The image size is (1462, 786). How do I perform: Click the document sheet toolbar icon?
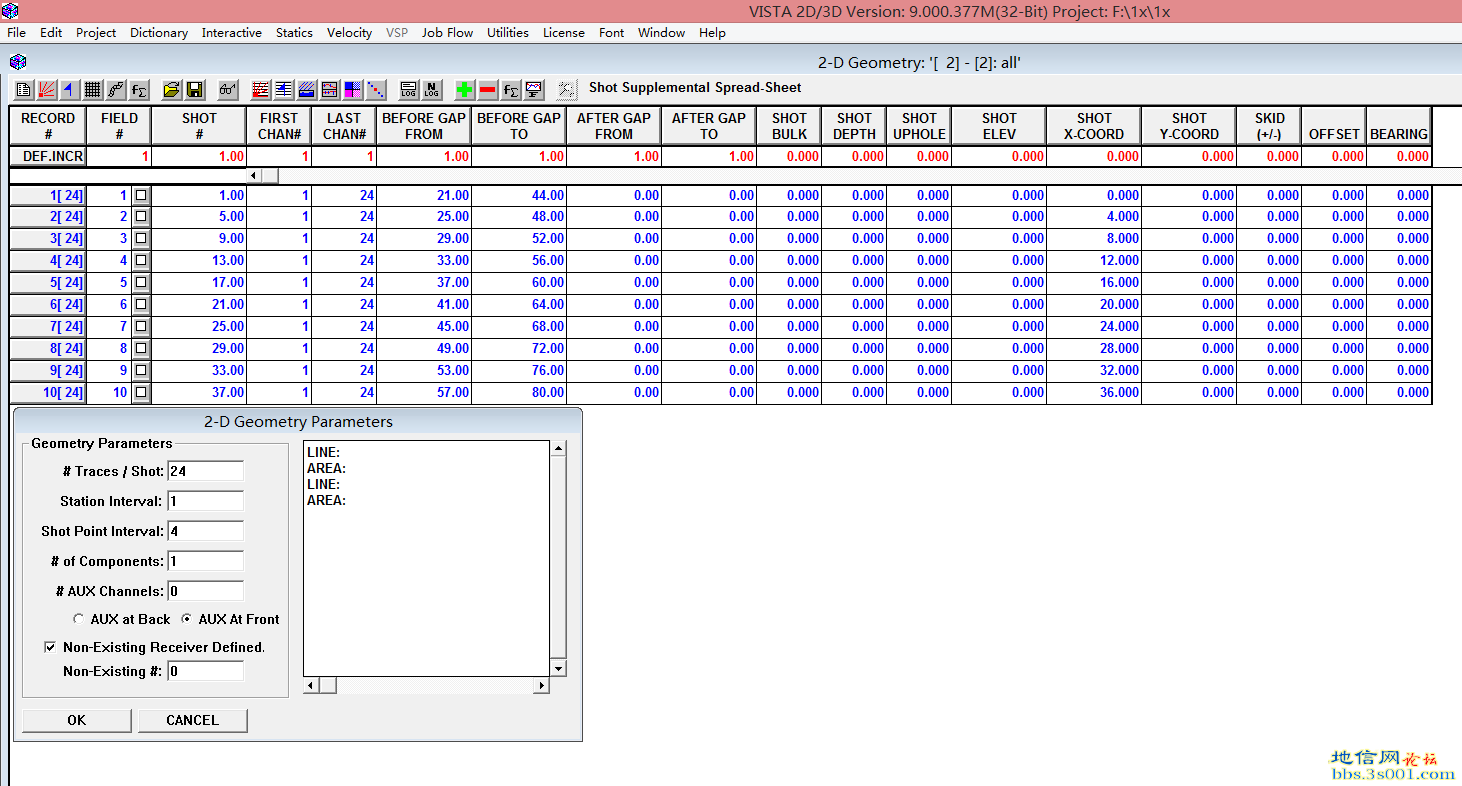click(23, 90)
